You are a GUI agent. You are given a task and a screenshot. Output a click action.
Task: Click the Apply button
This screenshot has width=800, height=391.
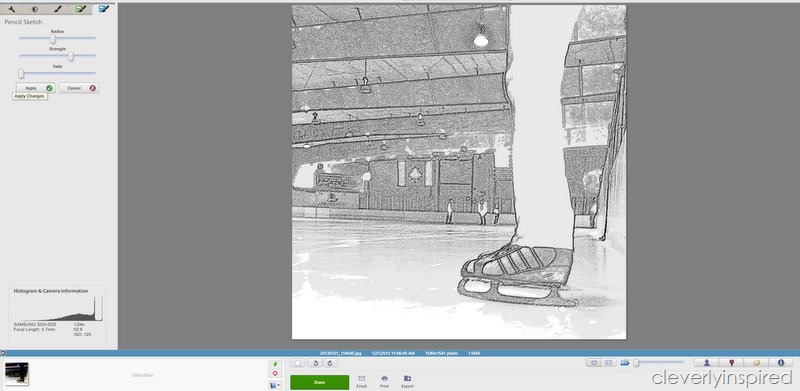tap(35, 88)
